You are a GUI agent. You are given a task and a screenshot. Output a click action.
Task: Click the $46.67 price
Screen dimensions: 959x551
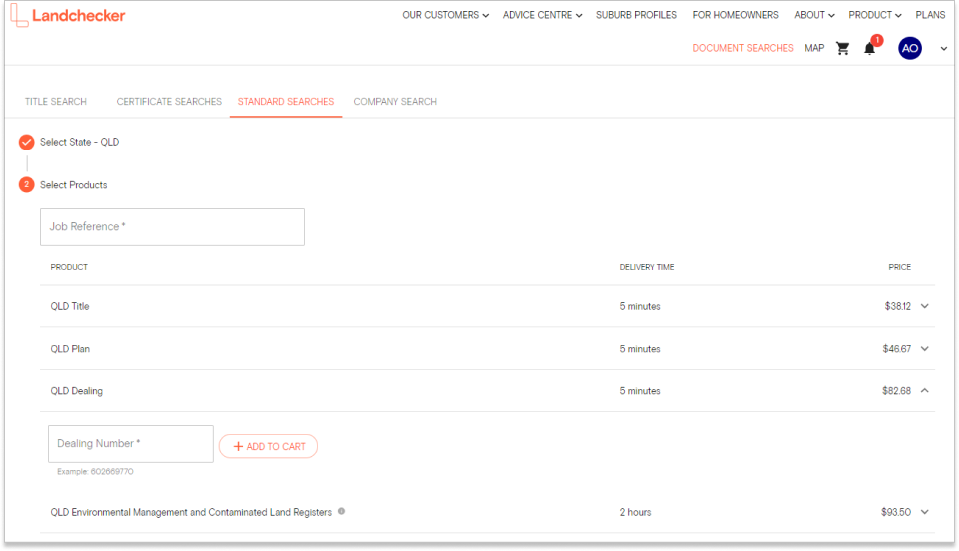pyautogui.click(x=896, y=349)
